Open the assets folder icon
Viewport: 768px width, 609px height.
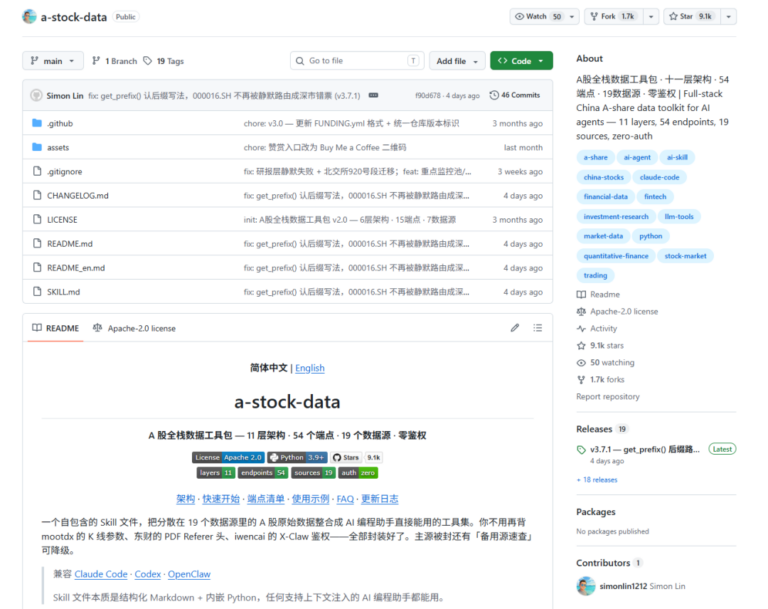(x=37, y=147)
